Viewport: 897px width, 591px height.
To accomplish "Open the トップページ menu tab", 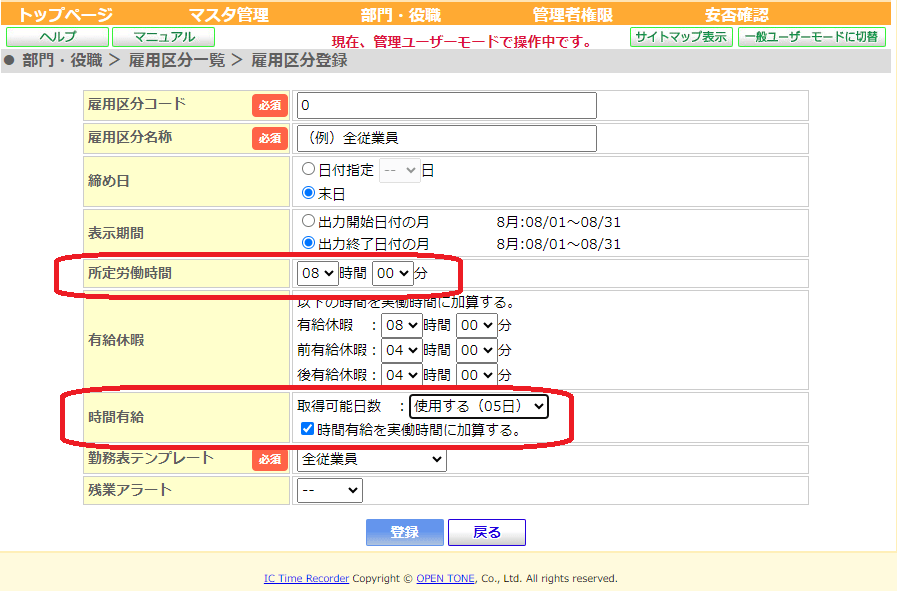I will tap(66, 14).
